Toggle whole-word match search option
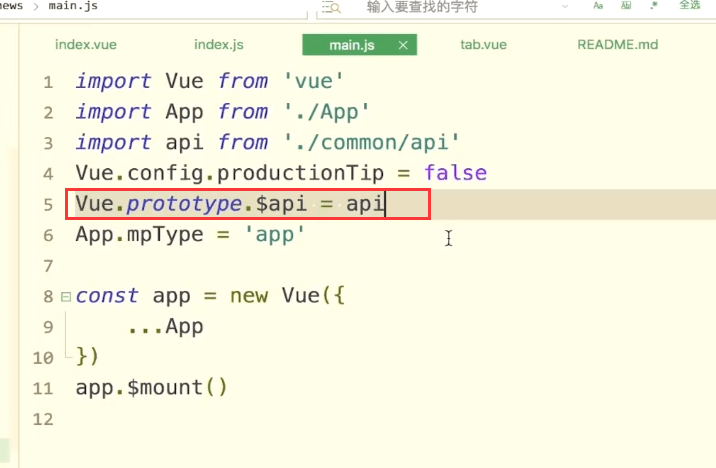 point(626,5)
